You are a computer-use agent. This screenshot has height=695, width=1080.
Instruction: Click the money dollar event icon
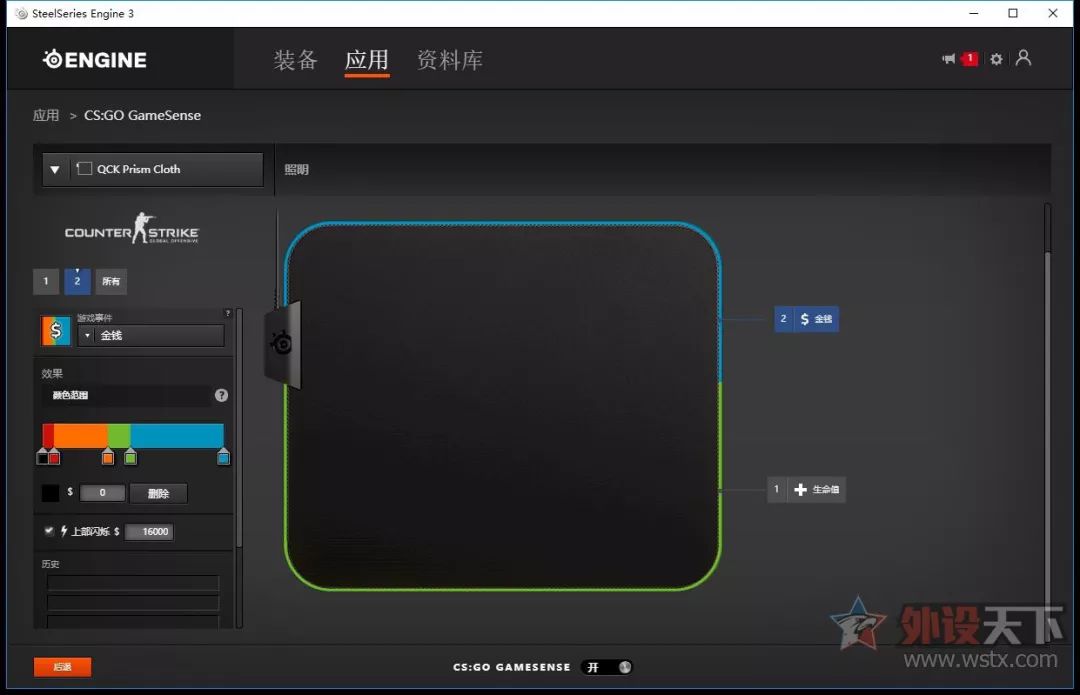coord(56,331)
